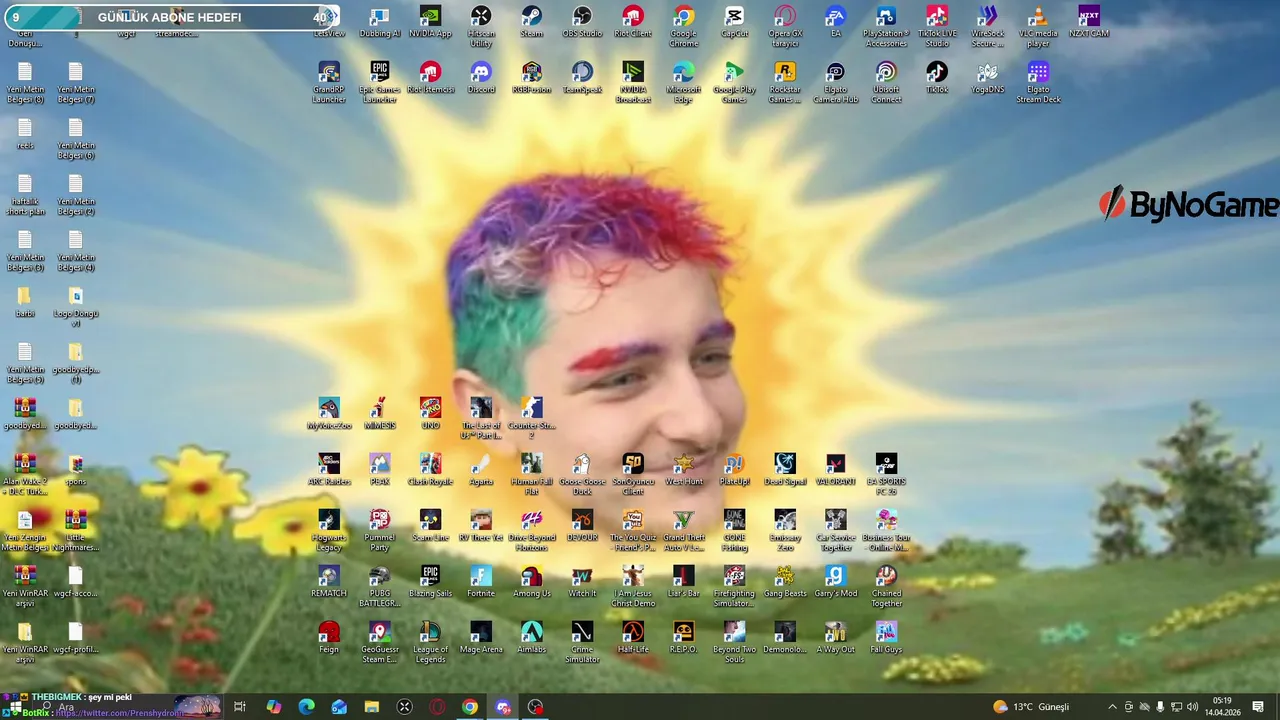
Task: Open the Liar's Bar game icon
Action: pos(683,582)
